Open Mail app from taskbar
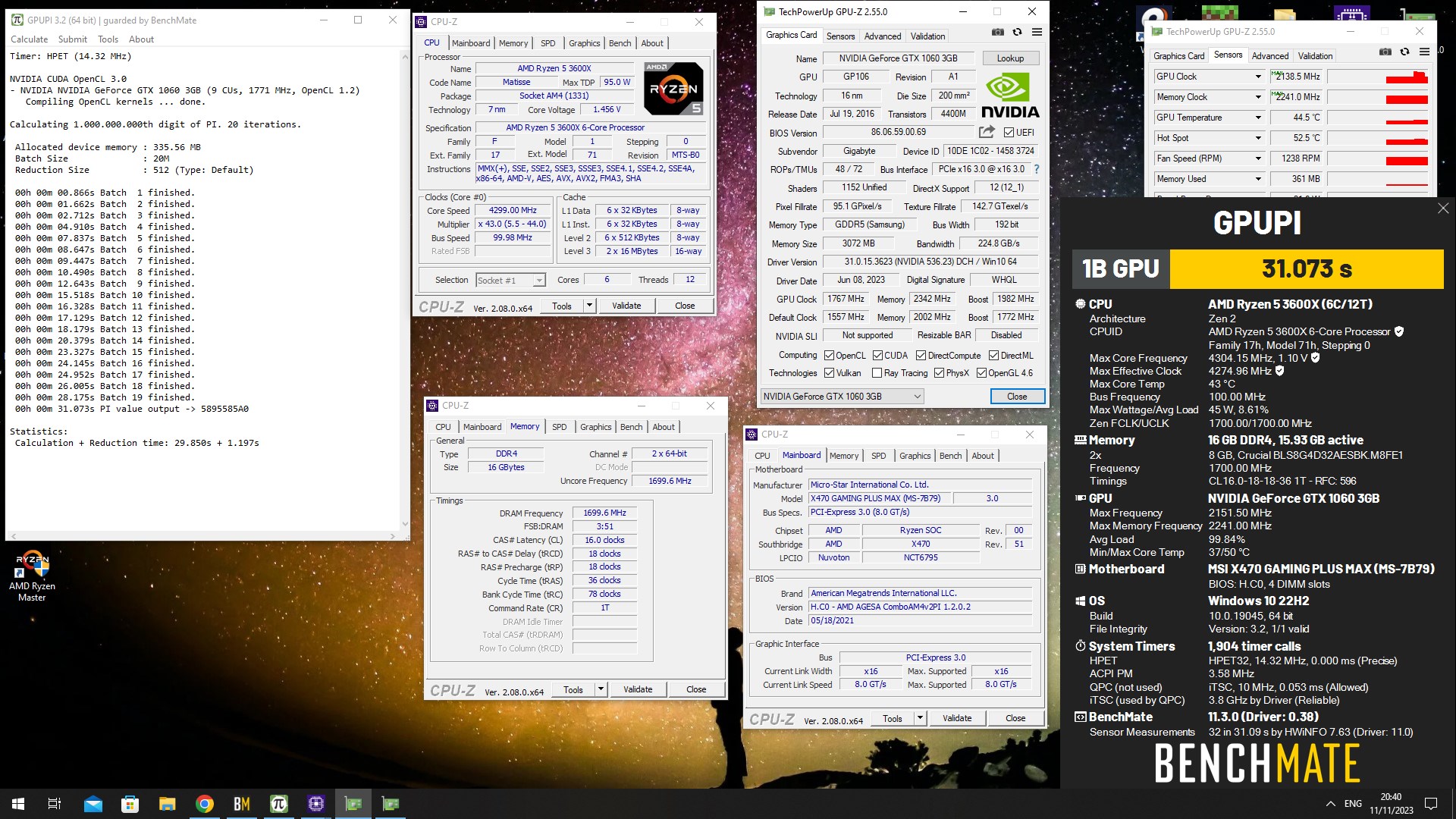1456x819 pixels. pos(93,804)
